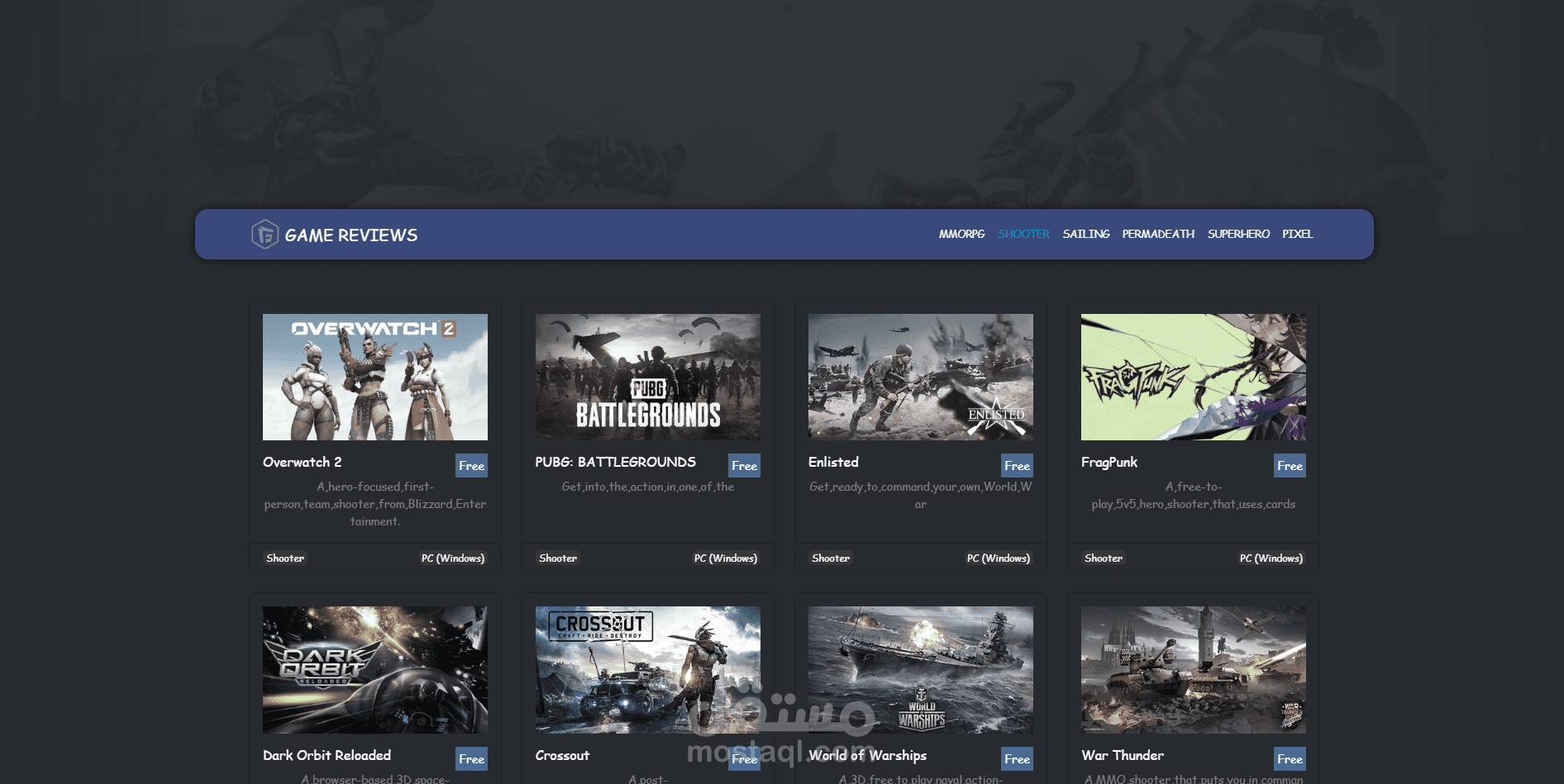This screenshot has width=1564, height=784.
Task: Open the Dark Orbit Reloaded thumbnail
Action: (x=375, y=670)
